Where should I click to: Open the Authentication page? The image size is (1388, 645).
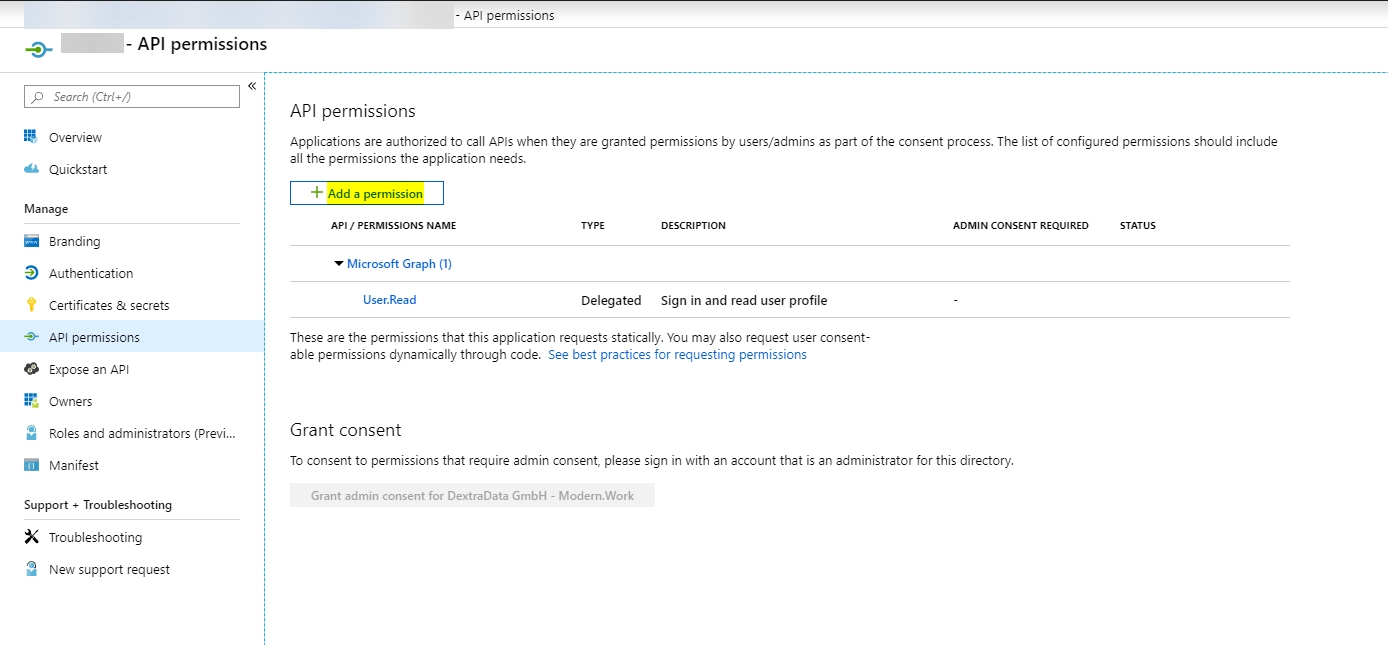[91, 273]
